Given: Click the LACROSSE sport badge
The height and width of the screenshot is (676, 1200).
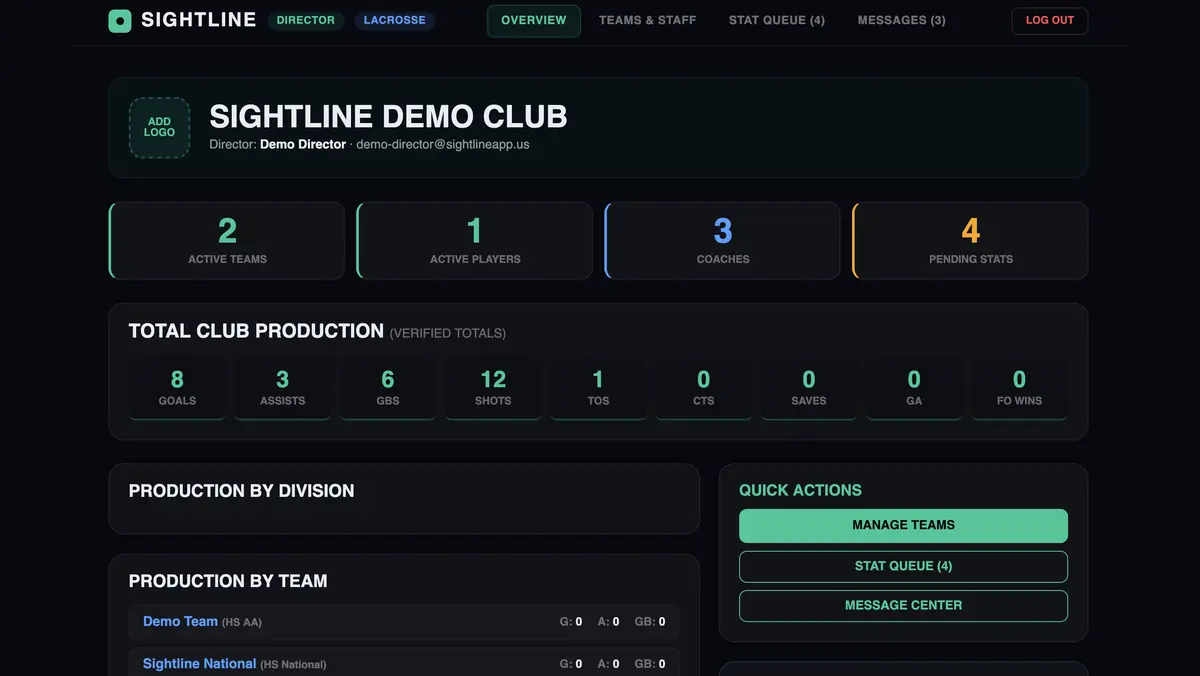Looking at the screenshot, I should point(394,20).
